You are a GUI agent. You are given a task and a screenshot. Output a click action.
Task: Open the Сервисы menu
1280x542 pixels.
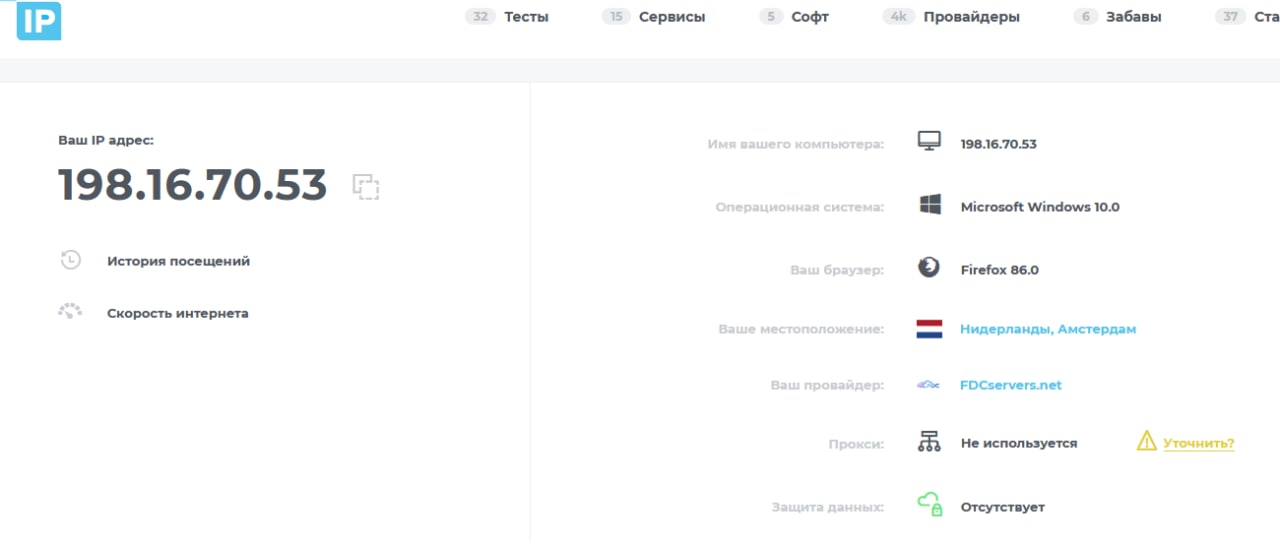point(672,17)
